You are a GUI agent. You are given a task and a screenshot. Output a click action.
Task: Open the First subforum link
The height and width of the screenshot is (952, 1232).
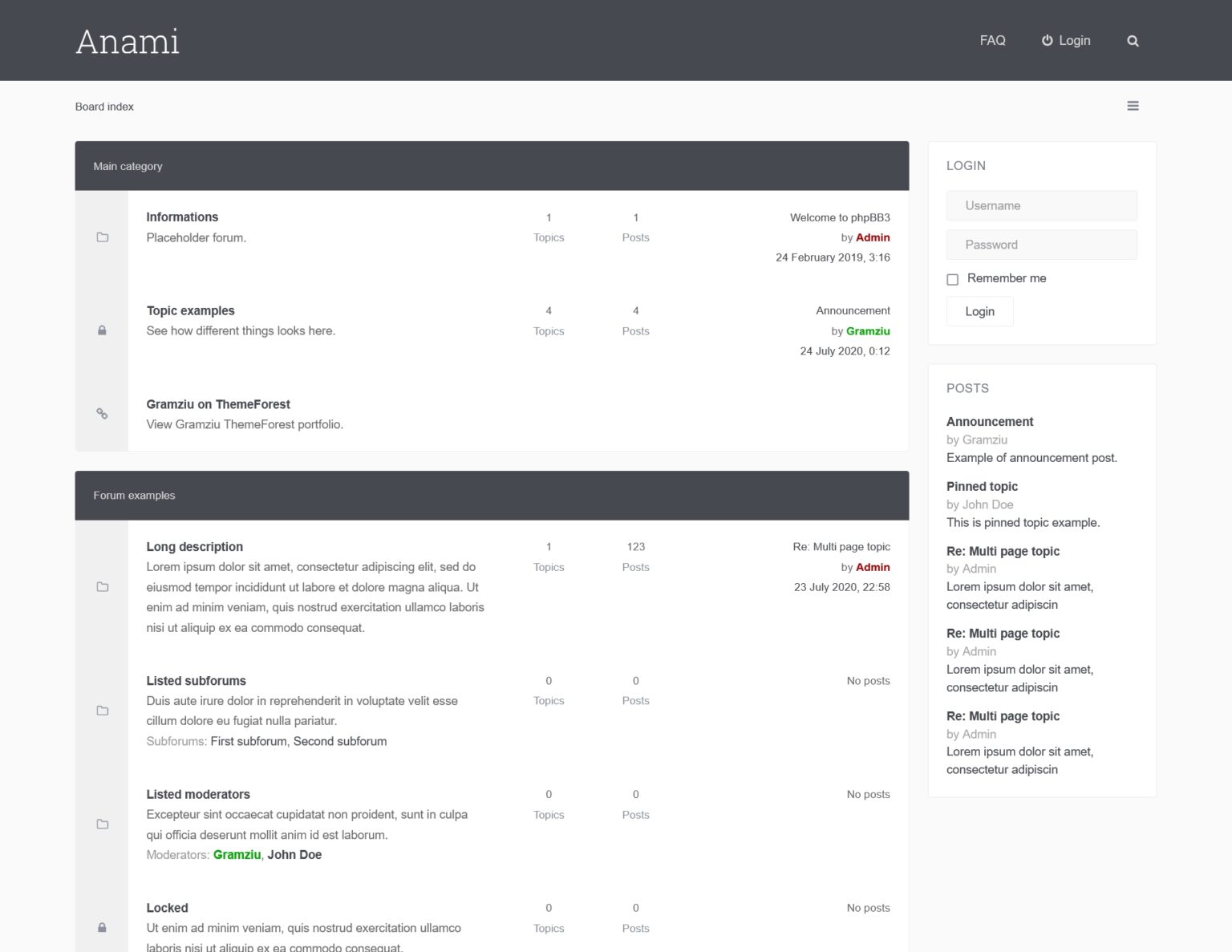click(x=249, y=741)
